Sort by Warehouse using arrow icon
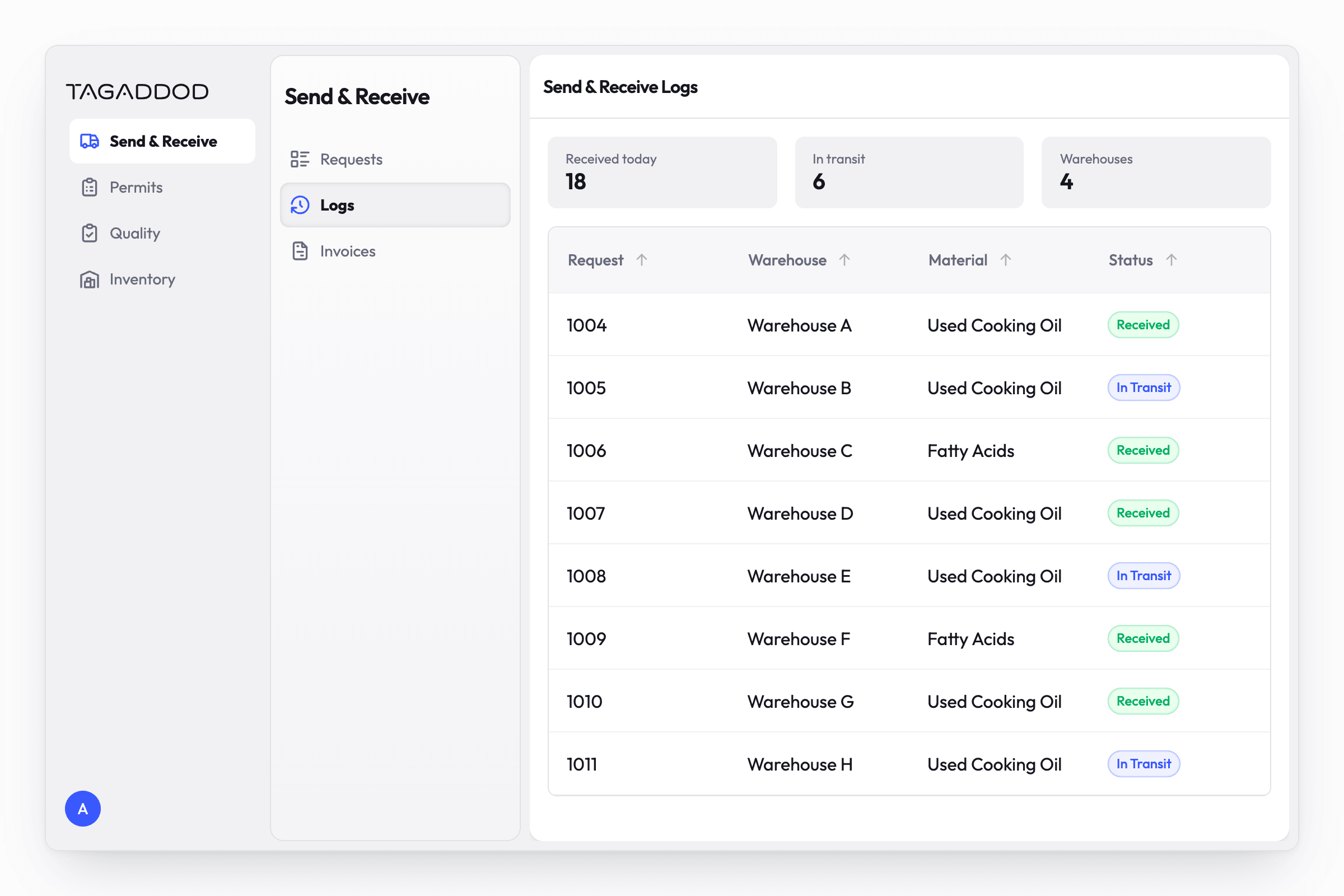The image size is (1344, 896). pyautogui.click(x=844, y=260)
